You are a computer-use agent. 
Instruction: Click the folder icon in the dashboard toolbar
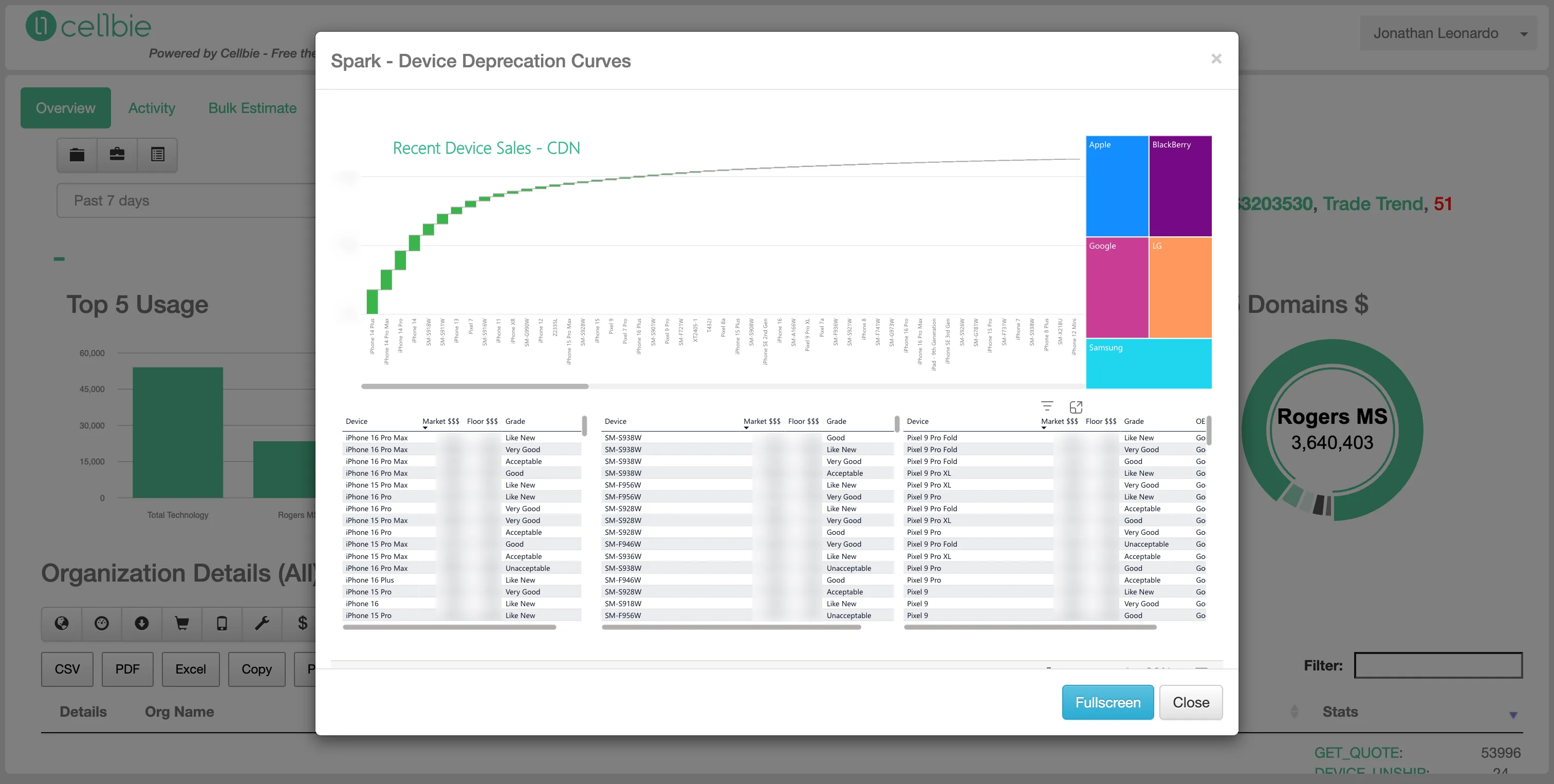click(77, 155)
